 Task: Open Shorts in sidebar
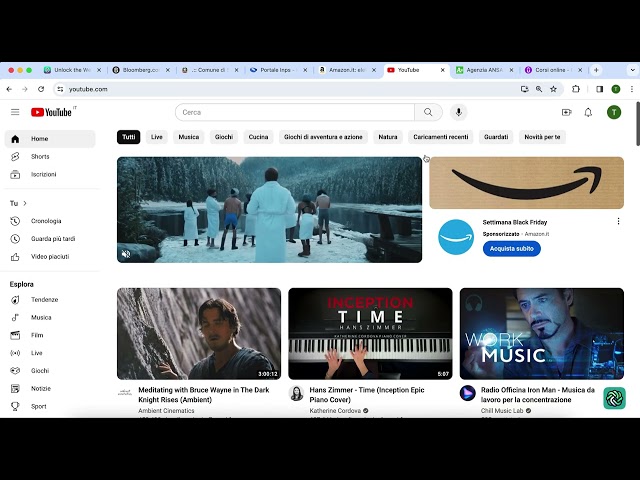[x=50, y=156]
